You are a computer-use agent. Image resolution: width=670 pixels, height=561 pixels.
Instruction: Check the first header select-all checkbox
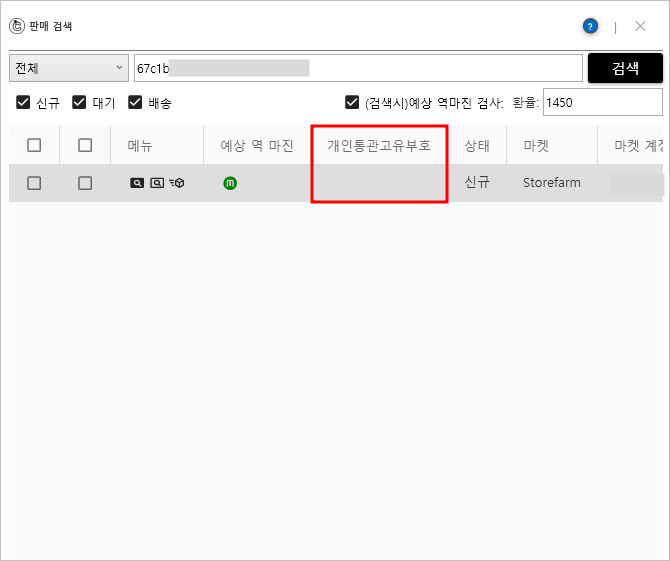34,145
